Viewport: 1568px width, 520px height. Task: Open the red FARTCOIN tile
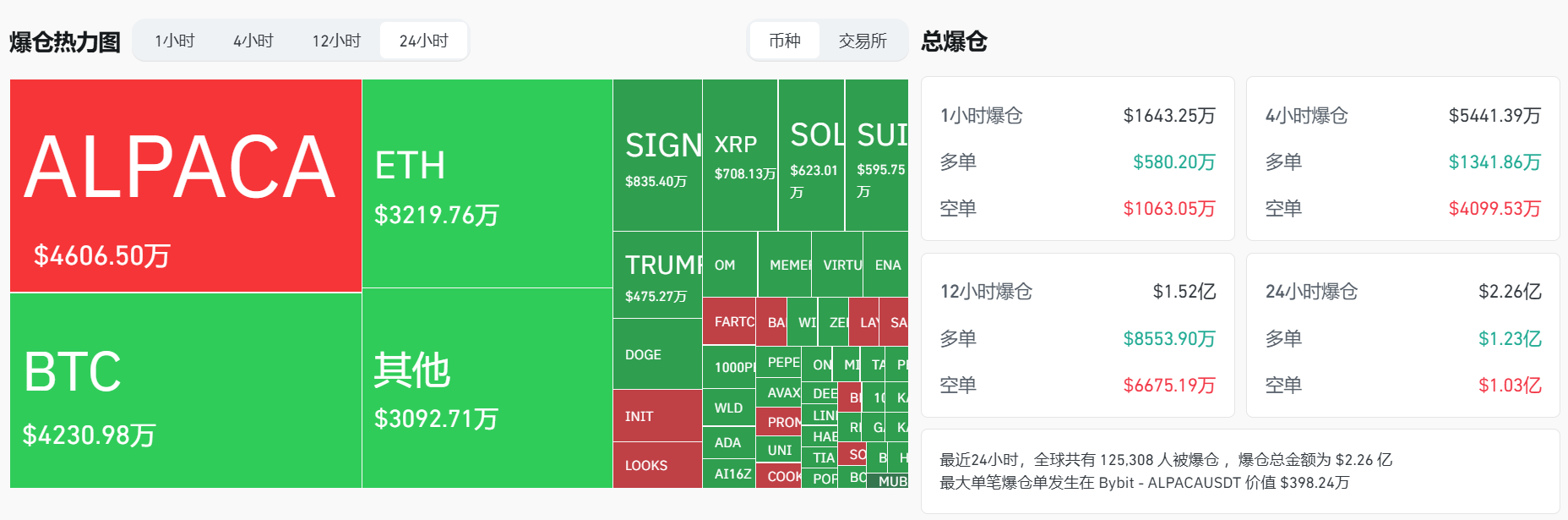[729, 321]
